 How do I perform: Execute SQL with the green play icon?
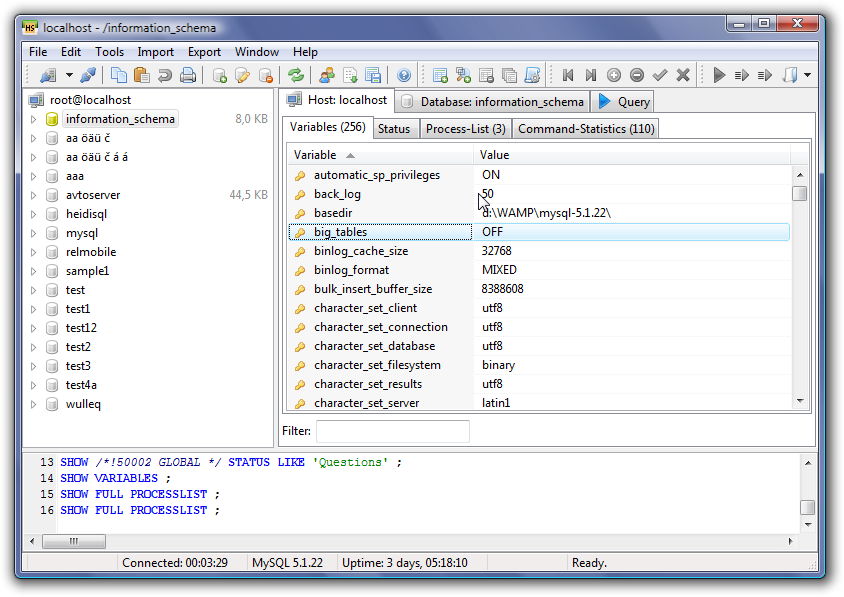[718, 74]
